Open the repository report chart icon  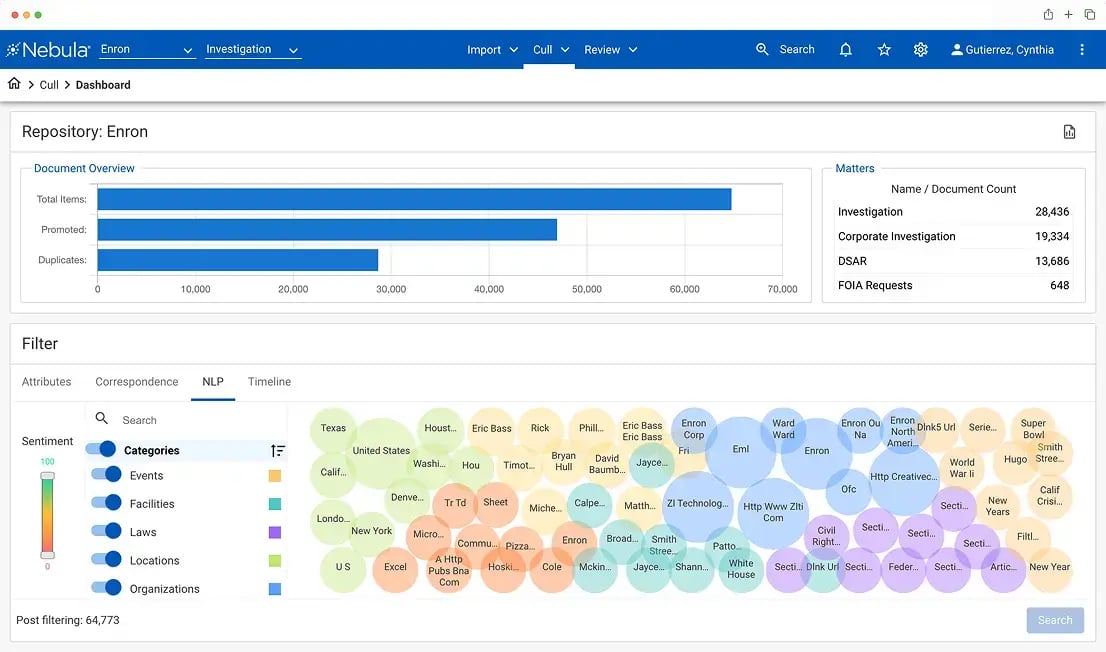pyautogui.click(x=1069, y=132)
